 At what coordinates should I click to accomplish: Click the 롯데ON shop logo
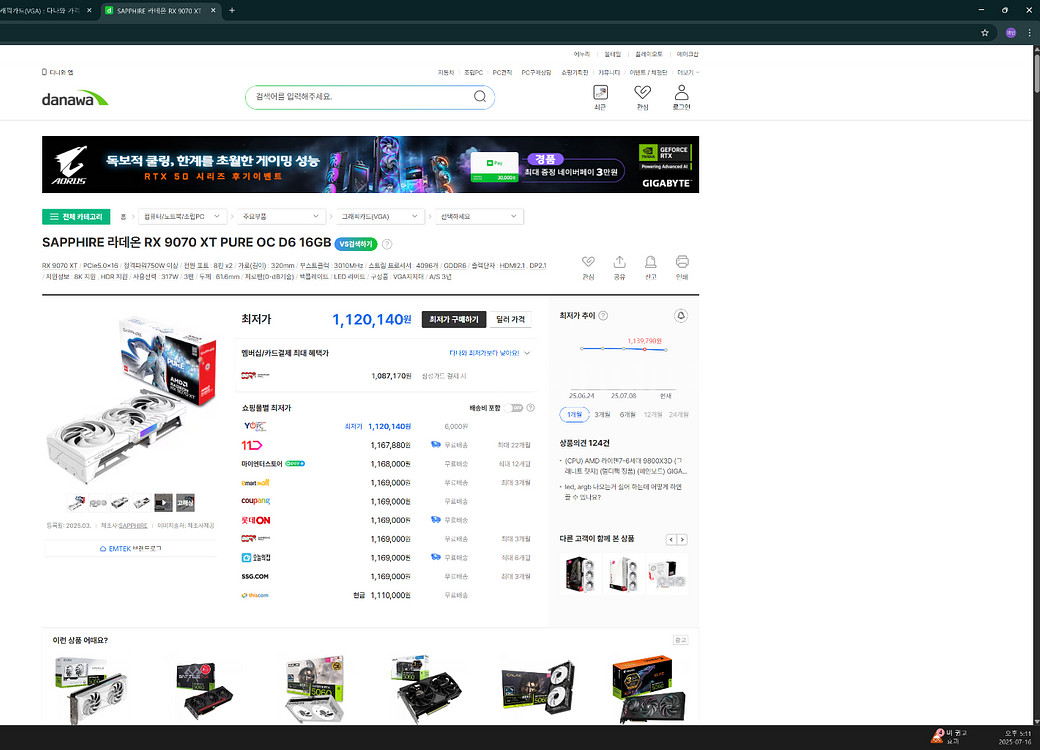click(x=255, y=520)
